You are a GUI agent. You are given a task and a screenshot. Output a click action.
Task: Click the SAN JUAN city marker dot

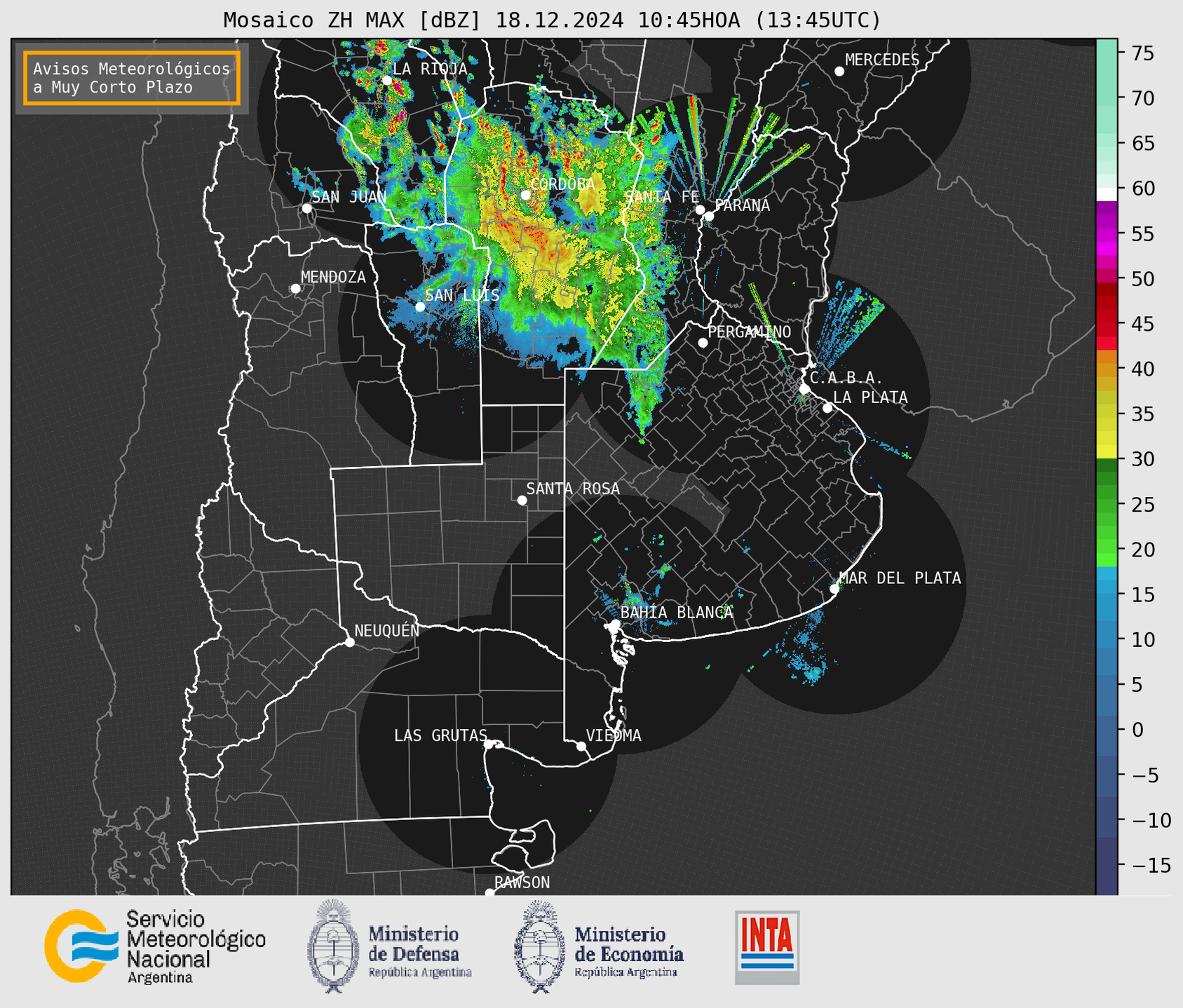coord(307,208)
